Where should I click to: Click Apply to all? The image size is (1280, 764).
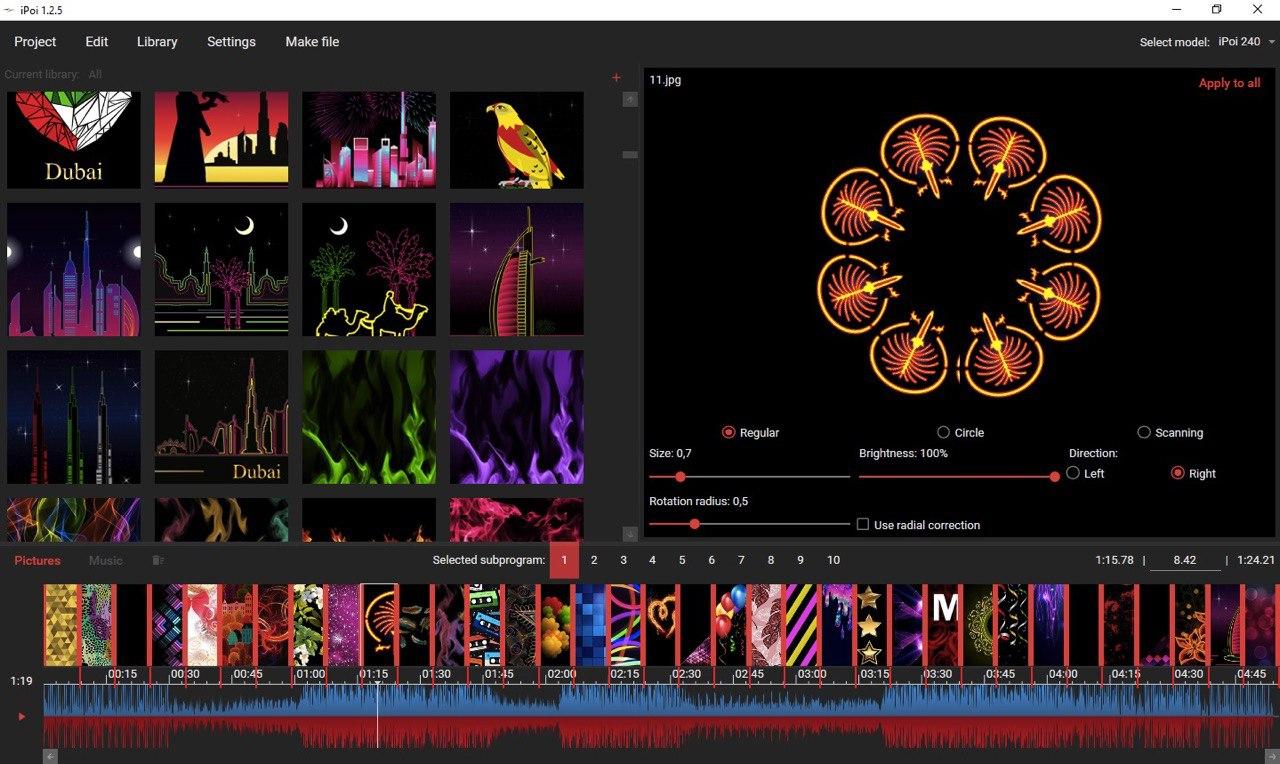[1229, 83]
